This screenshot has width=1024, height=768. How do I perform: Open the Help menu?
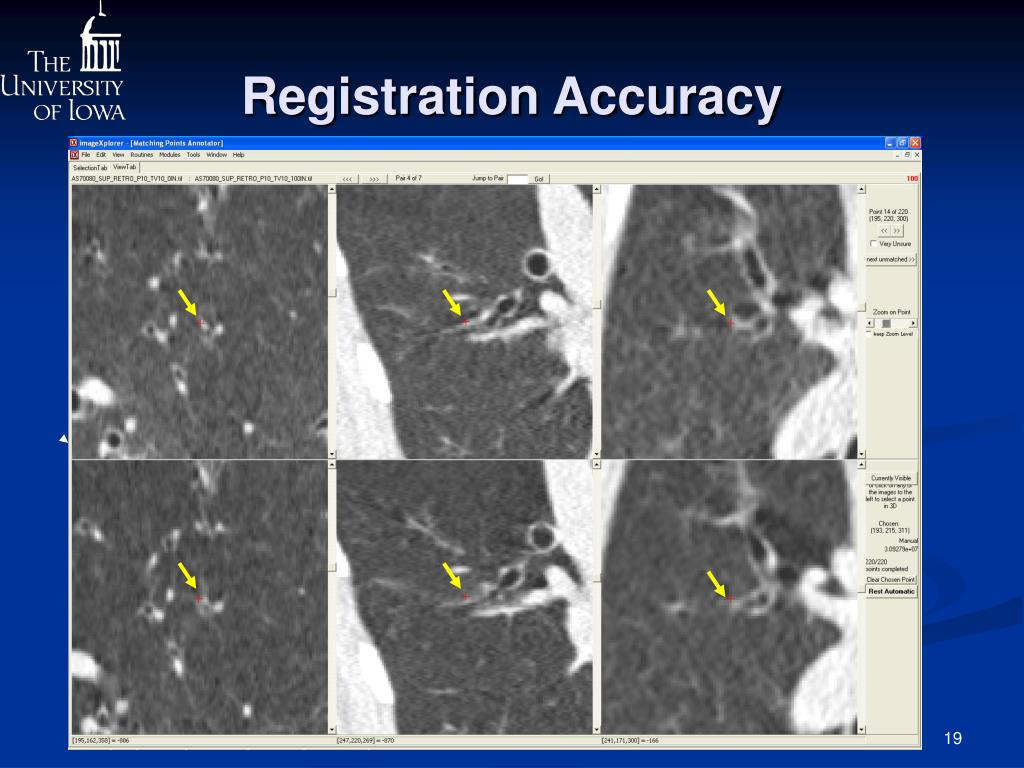point(238,155)
